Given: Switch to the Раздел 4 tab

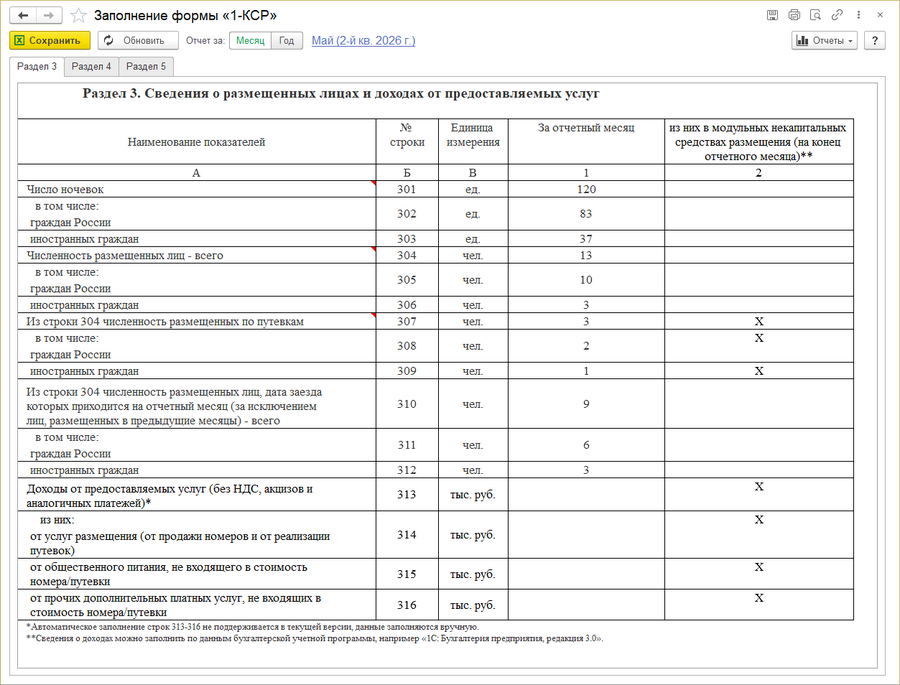Looking at the screenshot, I should [91, 66].
